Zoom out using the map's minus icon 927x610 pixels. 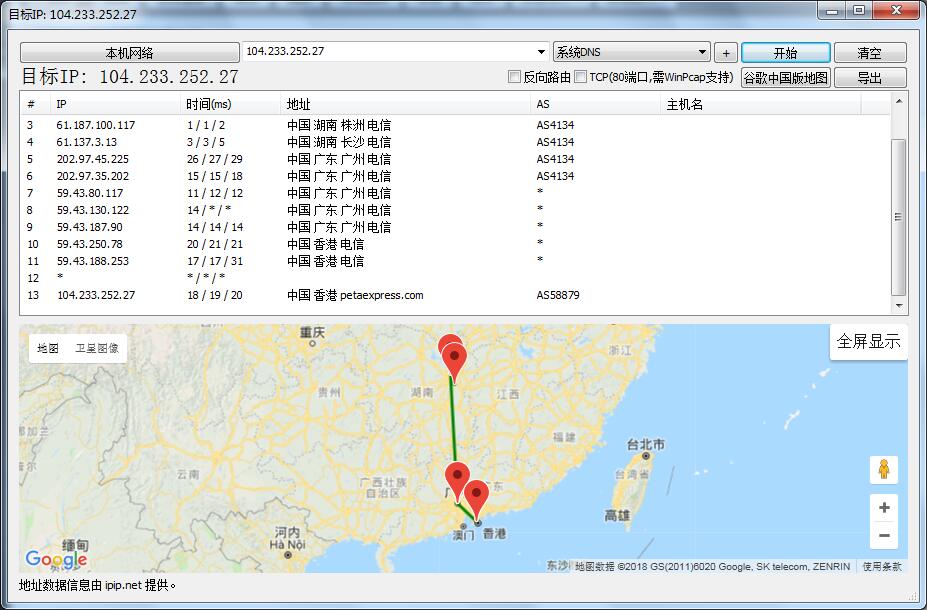tap(884, 536)
